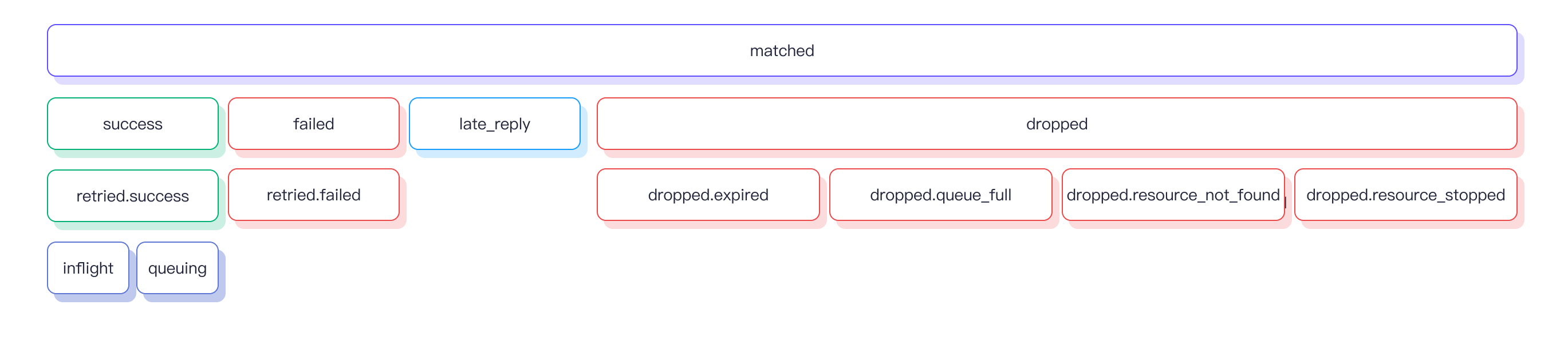This screenshot has width=1568, height=340.
Task: Click the retried.failed box
Action: point(313,195)
